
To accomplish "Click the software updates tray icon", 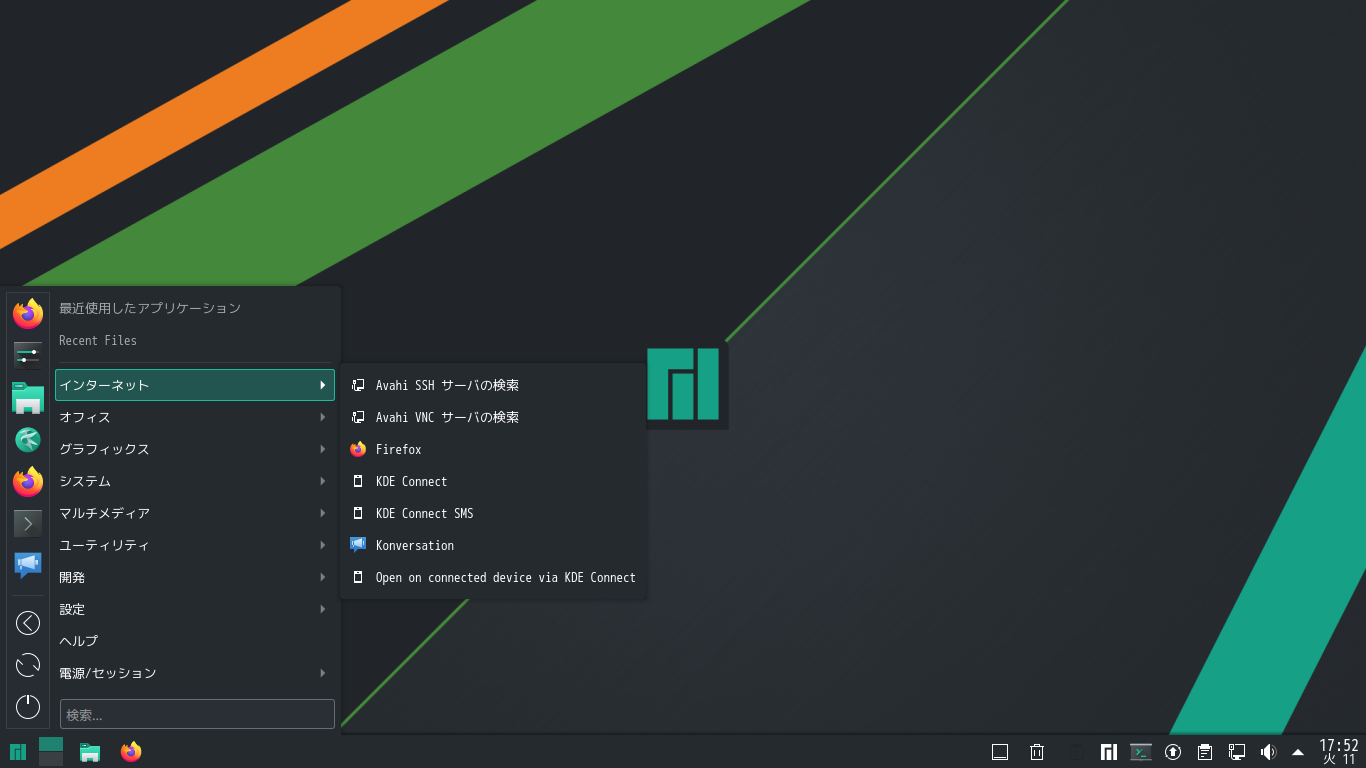I will point(1173,752).
